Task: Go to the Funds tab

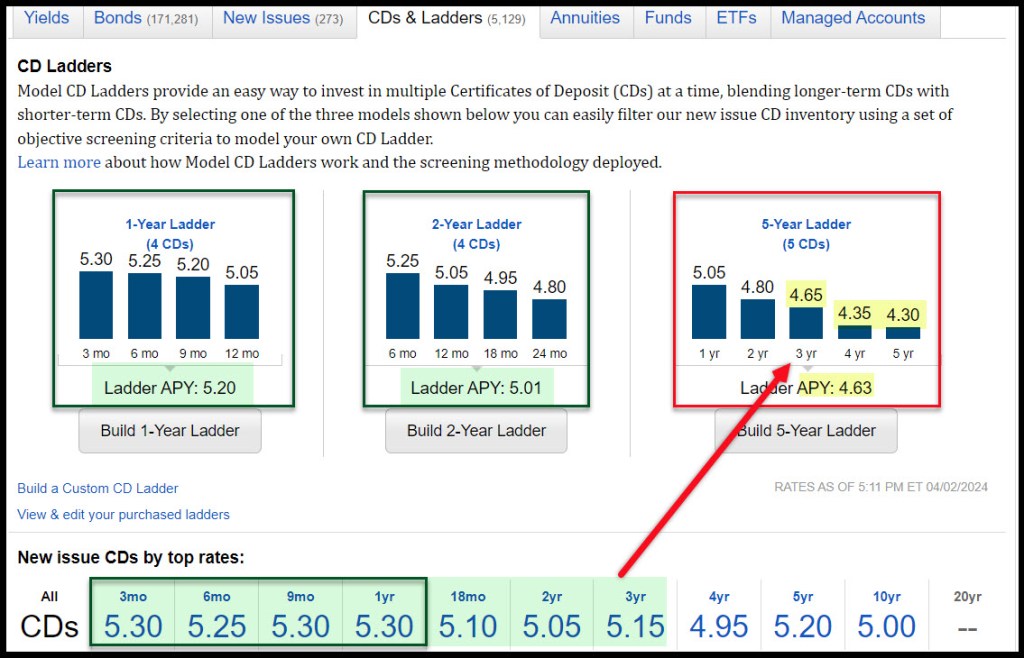Action: (668, 18)
